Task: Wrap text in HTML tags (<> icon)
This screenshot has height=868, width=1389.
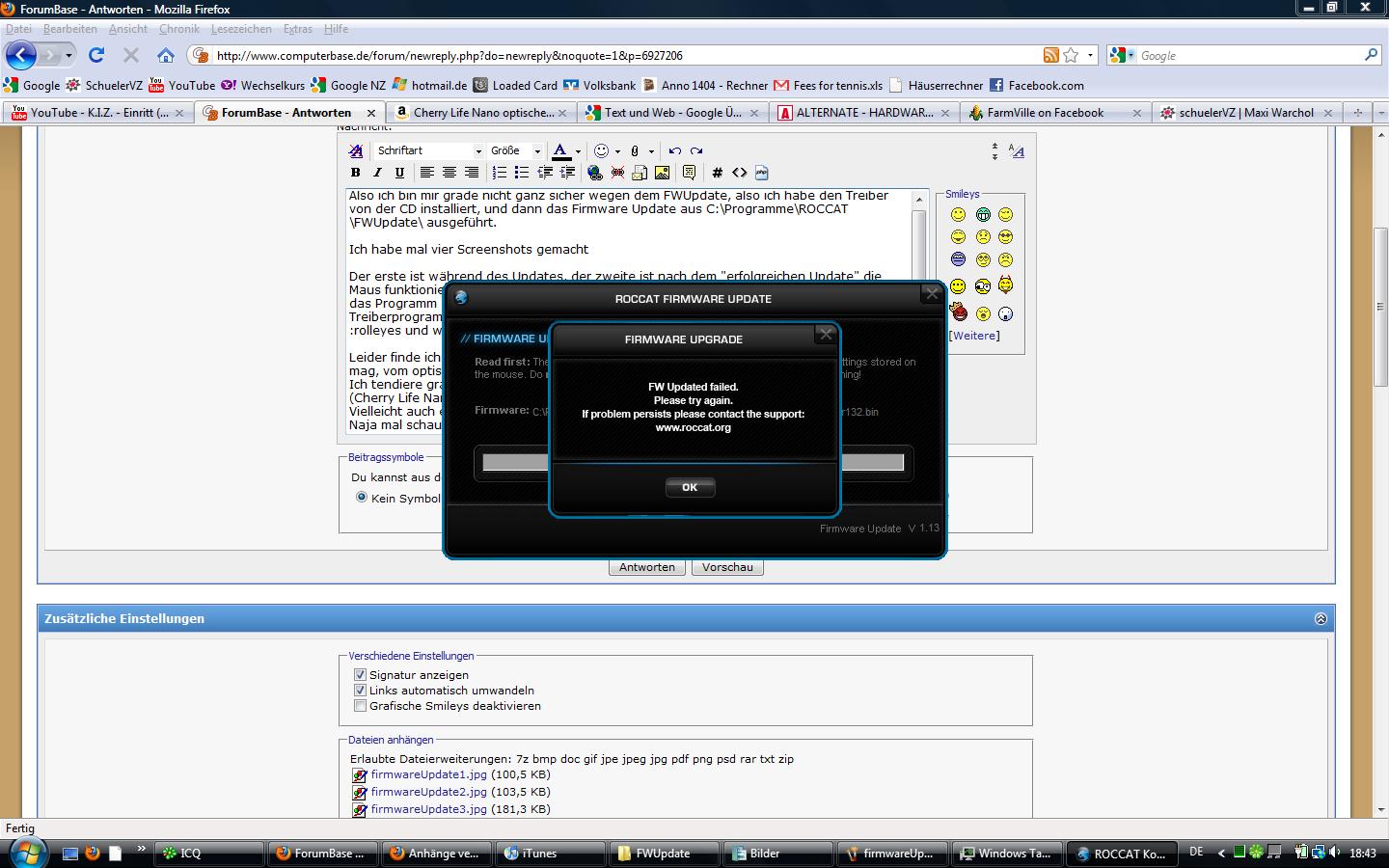Action: 739,173
